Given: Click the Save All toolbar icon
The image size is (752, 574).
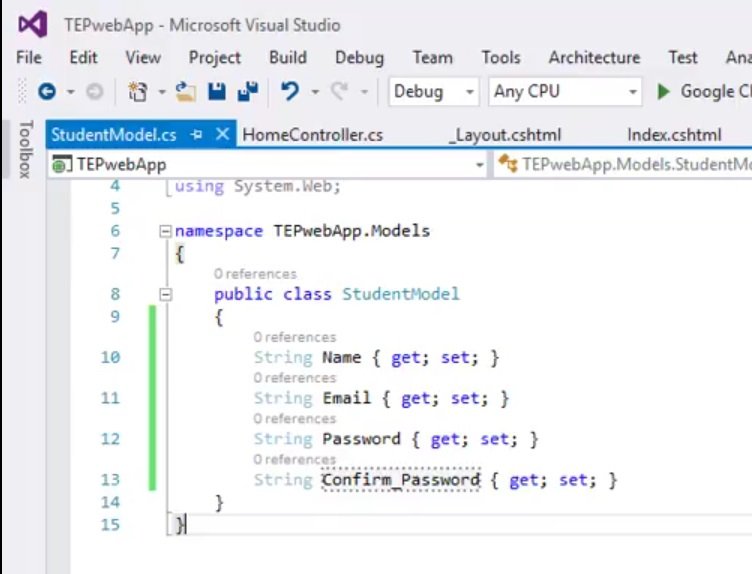Looking at the screenshot, I should 248,91.
